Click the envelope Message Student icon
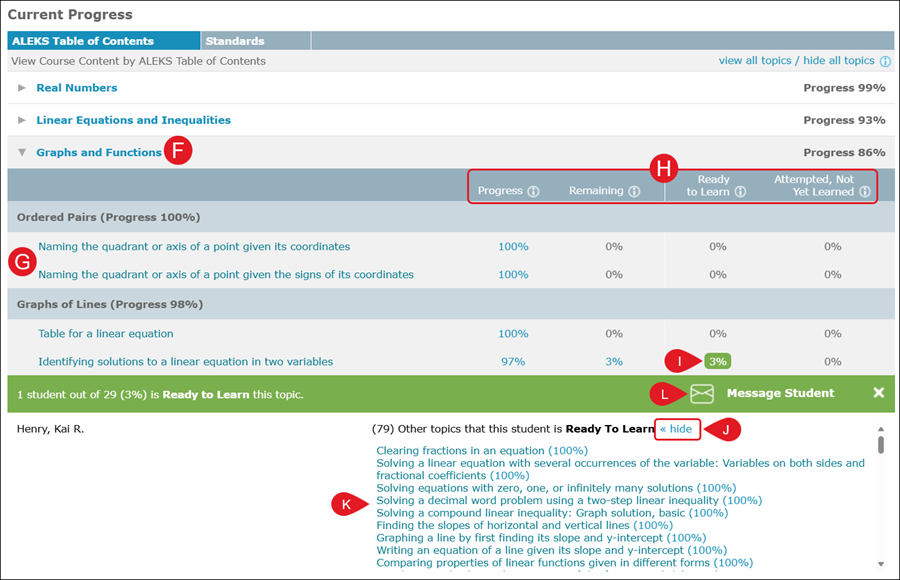The image size is (900, 580). click(702, 393)
